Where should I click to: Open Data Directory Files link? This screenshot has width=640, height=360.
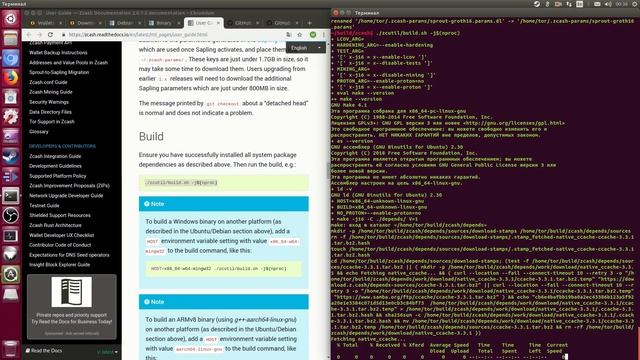tap(50, 112)
